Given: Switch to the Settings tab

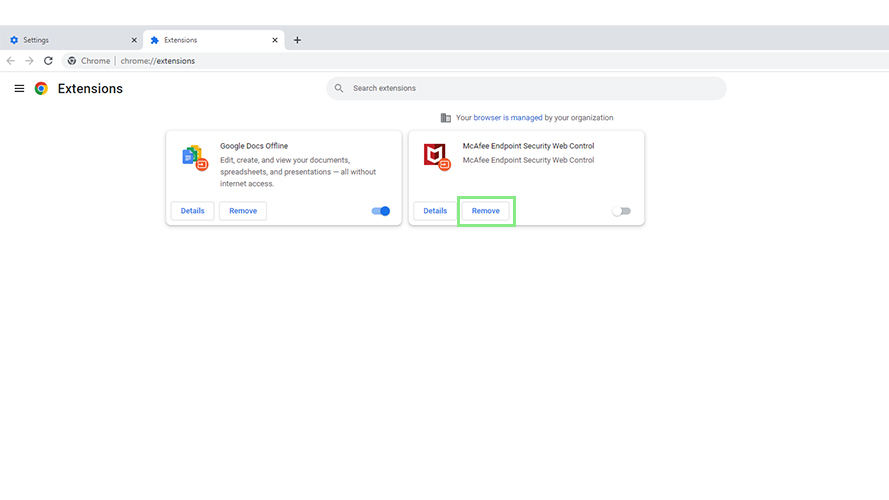Looking at the screenshot, I should coord(71,40).
